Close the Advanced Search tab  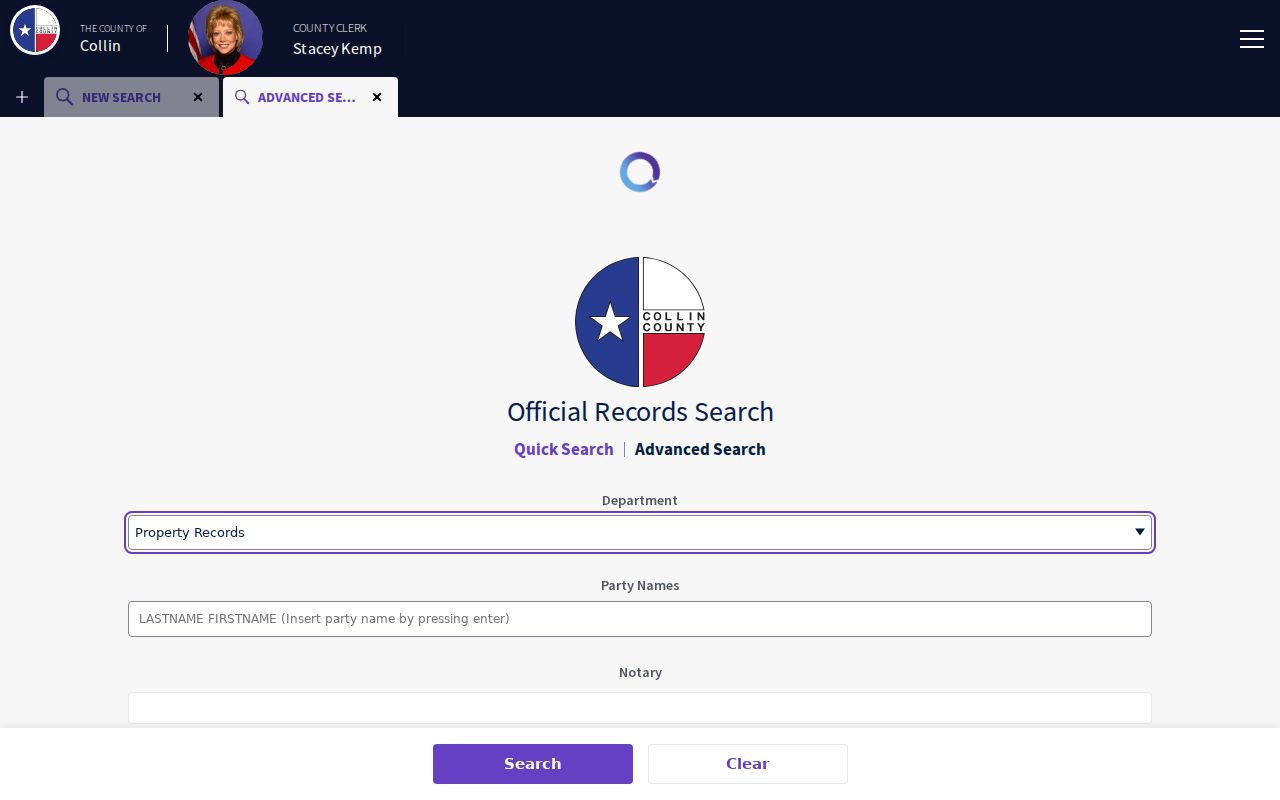pyautogui.click(x=377, y=97)
